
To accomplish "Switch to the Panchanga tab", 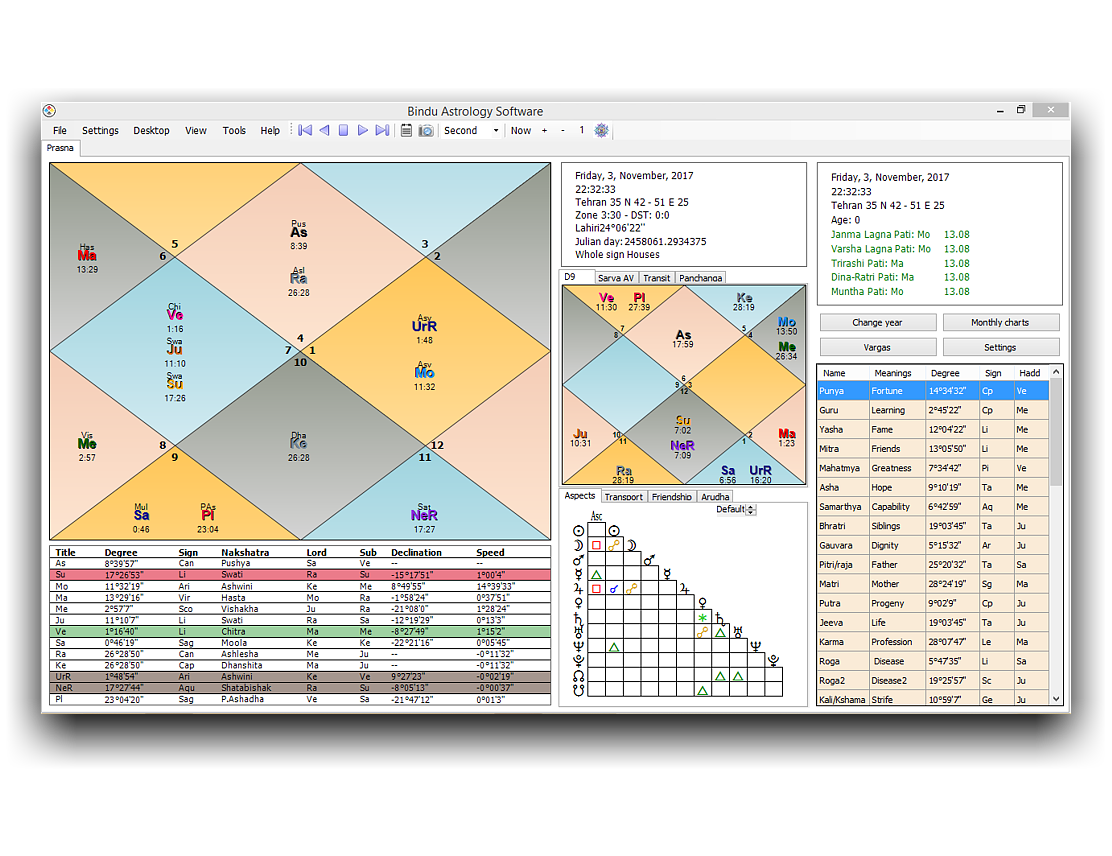I will 700,278.
